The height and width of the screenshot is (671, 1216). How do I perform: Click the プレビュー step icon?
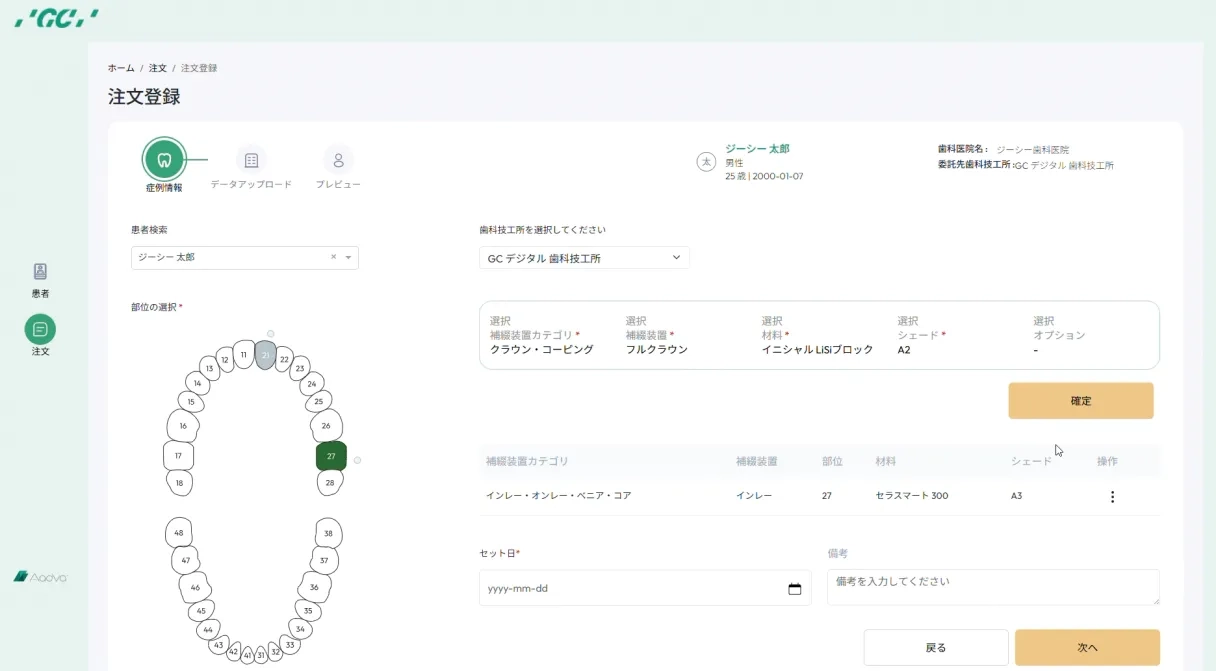(x=338, y=160)
